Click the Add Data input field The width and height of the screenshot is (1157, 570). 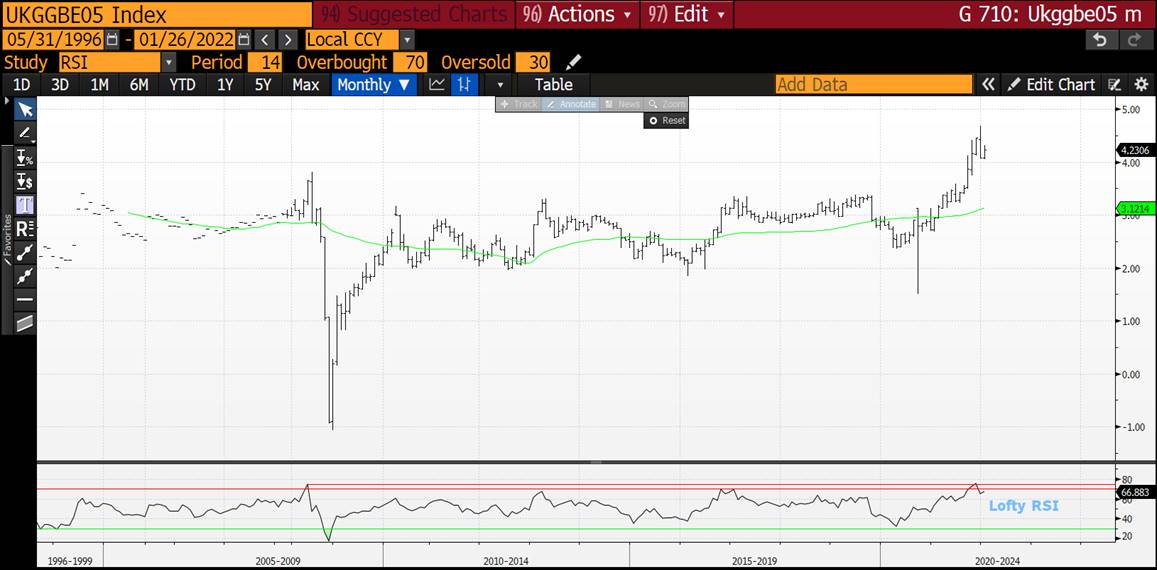click(x=874, y=84)
